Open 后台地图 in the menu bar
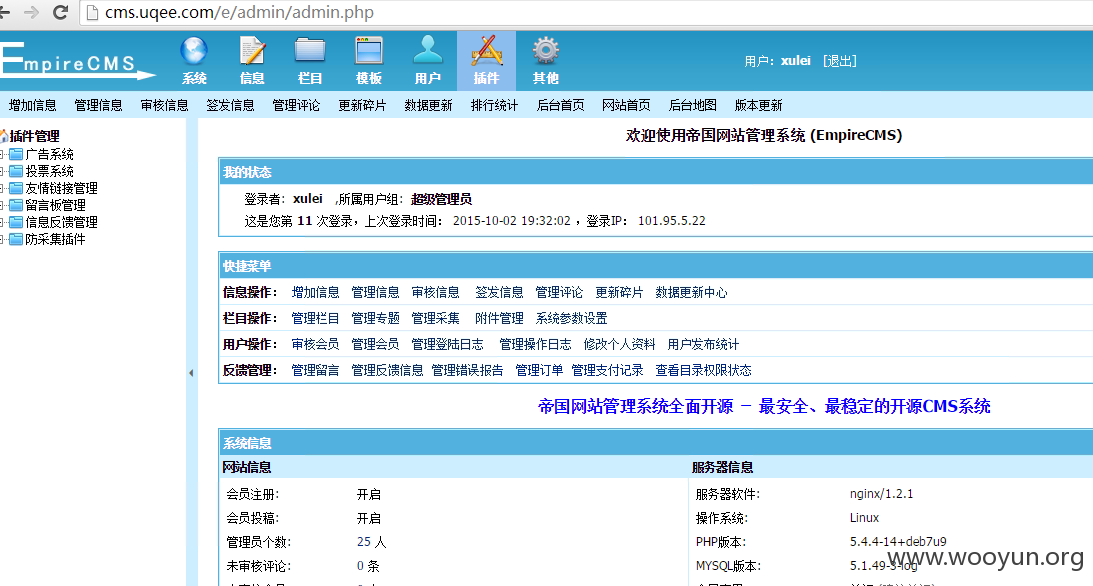The height and width of the screenshot is (586, 1093). 692,105
